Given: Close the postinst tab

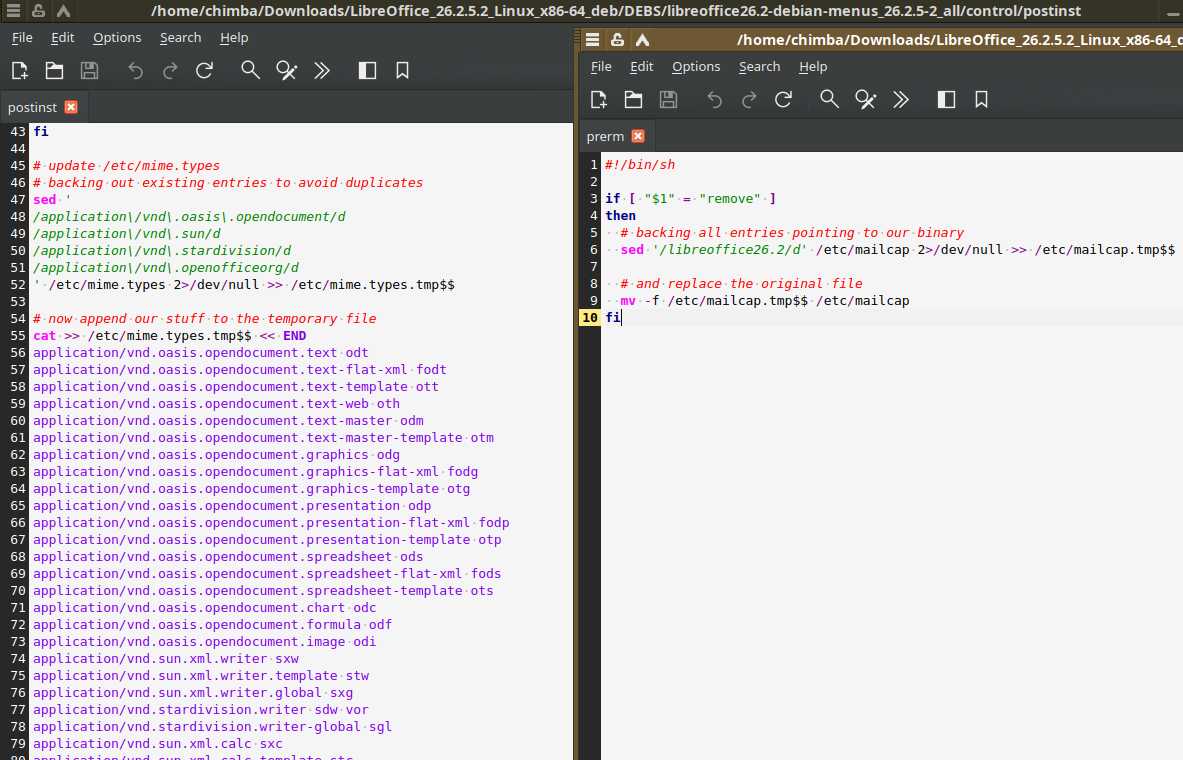Looking at the screenshot, I should [71, 107].
